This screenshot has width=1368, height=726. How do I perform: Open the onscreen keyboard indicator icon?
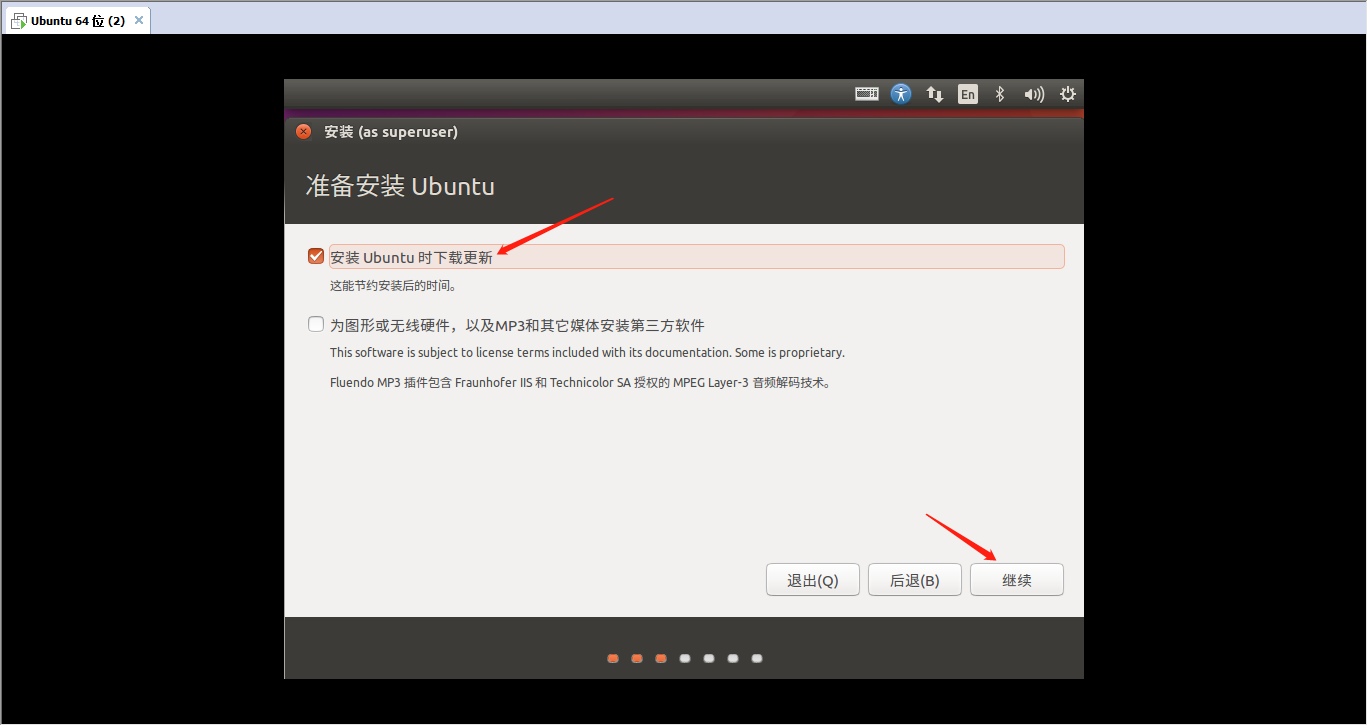(x=867, y=94)
